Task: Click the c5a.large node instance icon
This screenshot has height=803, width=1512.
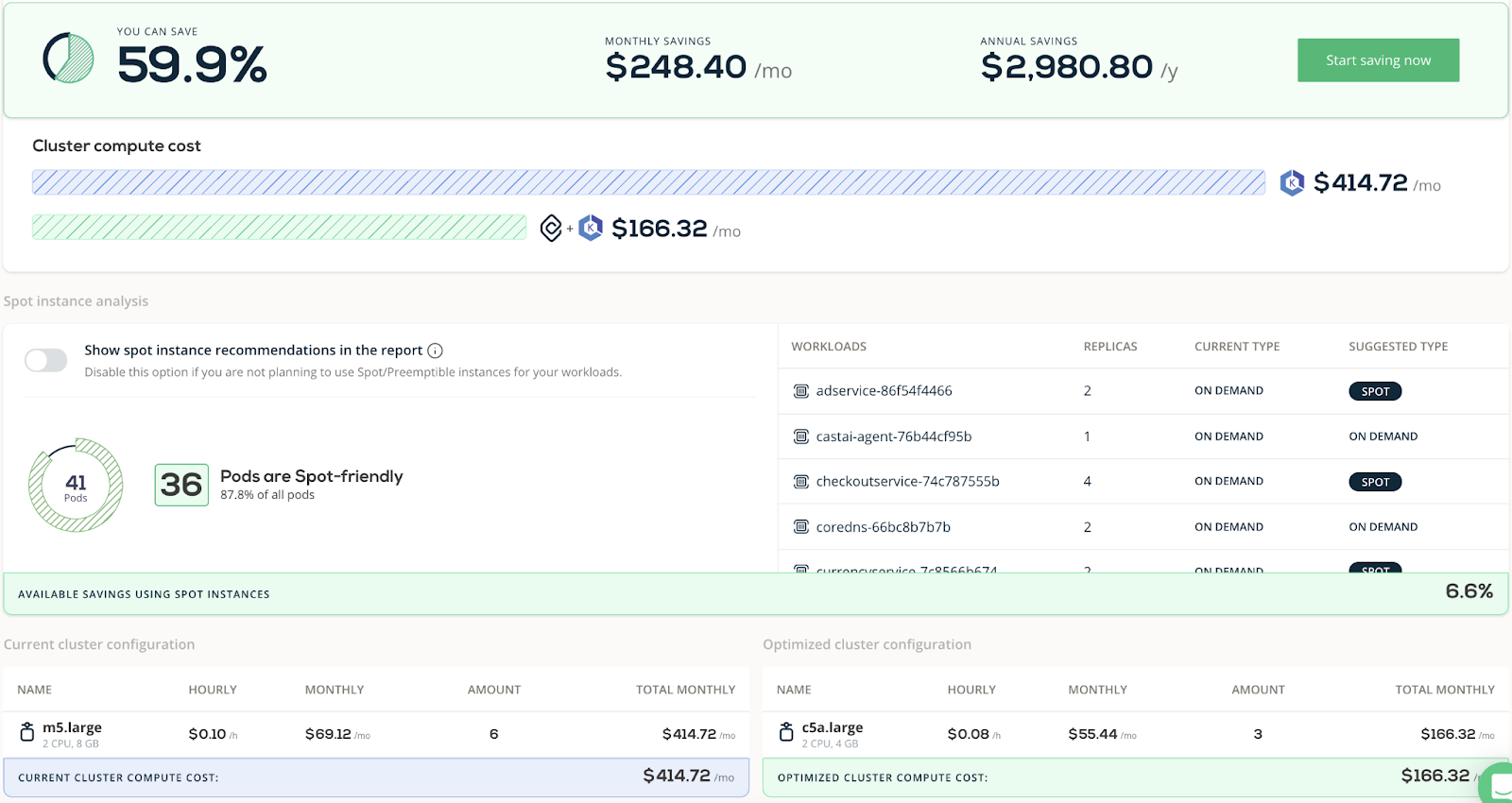Action: point(786,732)
